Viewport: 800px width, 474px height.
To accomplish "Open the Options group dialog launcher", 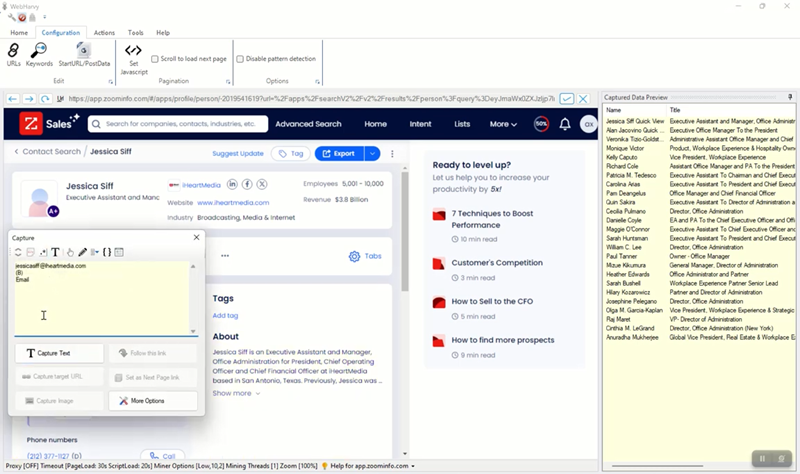I will point(317,82).
